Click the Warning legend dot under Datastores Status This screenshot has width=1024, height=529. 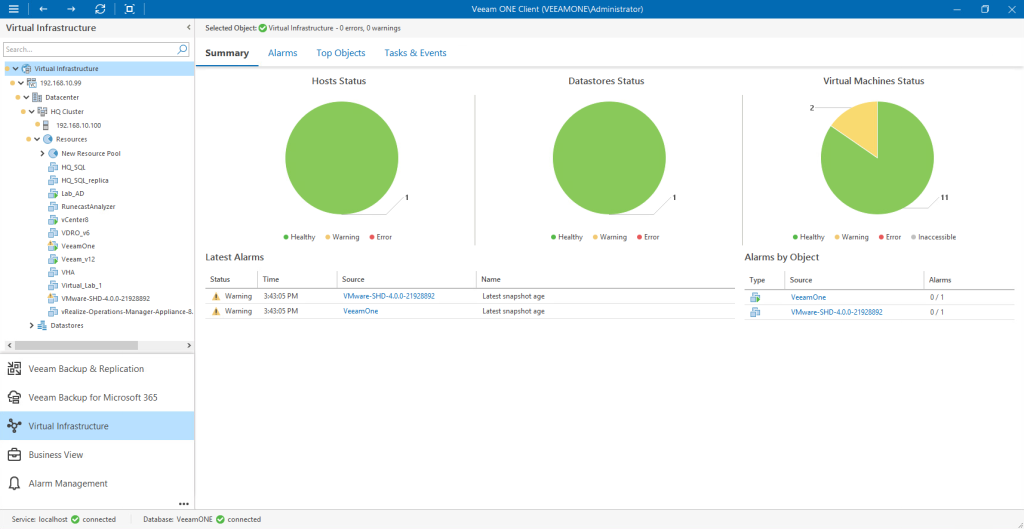pos(596,237)
